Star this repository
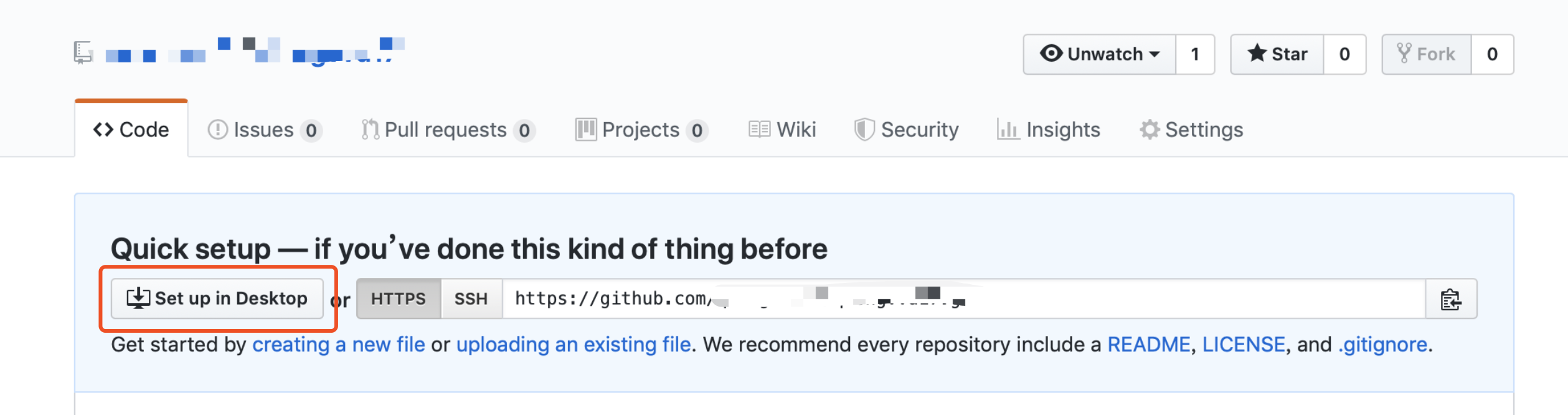 tap(1277, 54)
